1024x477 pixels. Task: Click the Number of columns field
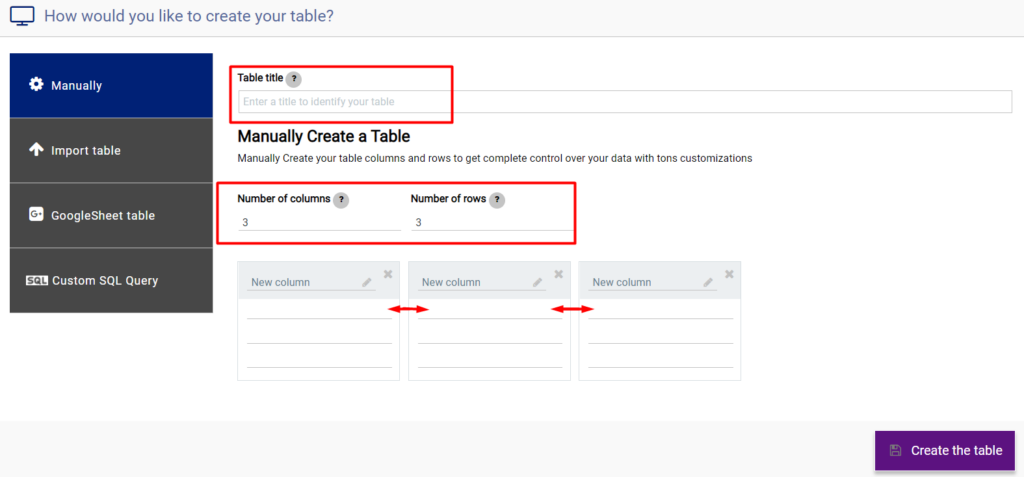[x=319, y=223]
